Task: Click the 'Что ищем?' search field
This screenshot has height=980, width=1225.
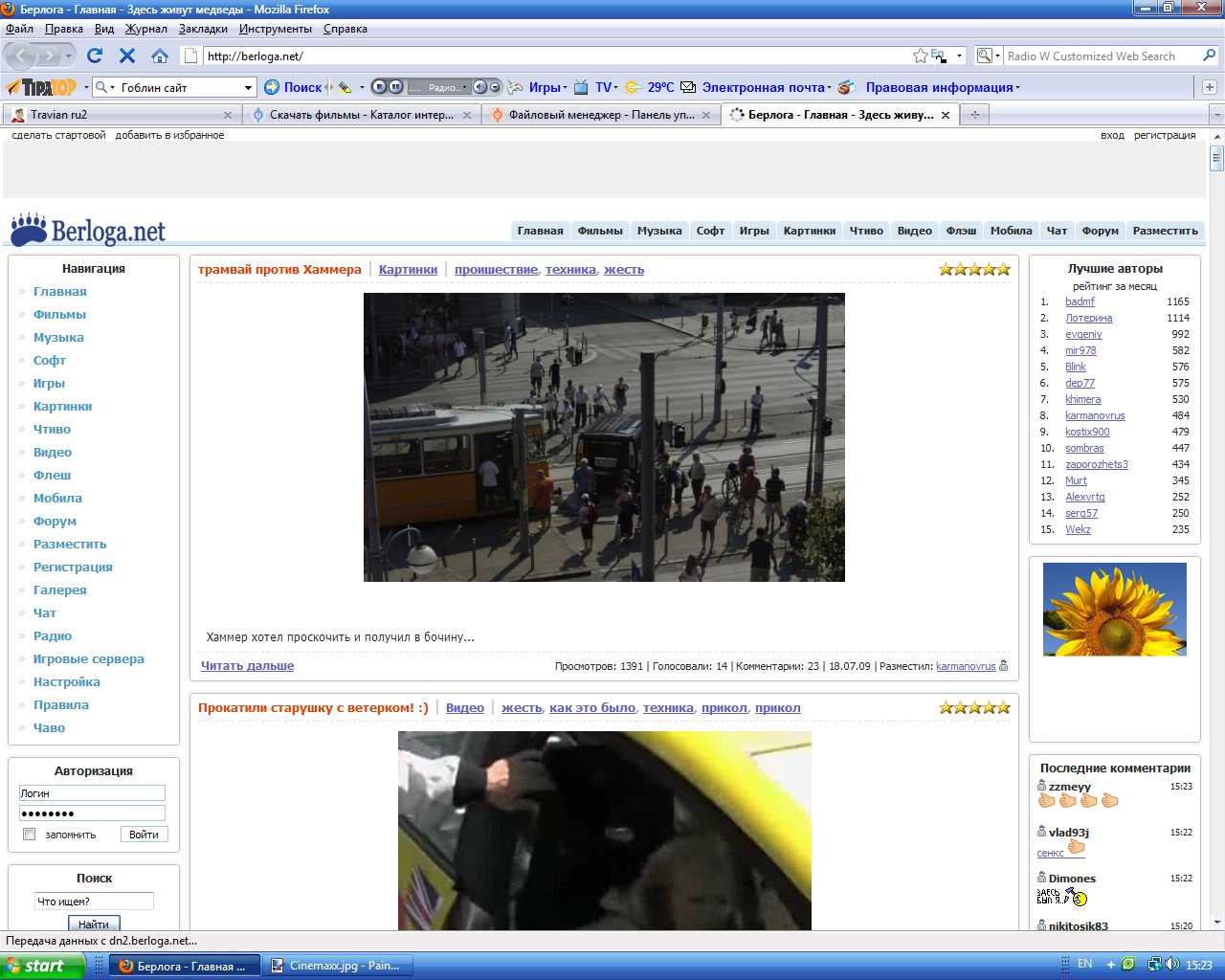Action: [x=94, y=902]
